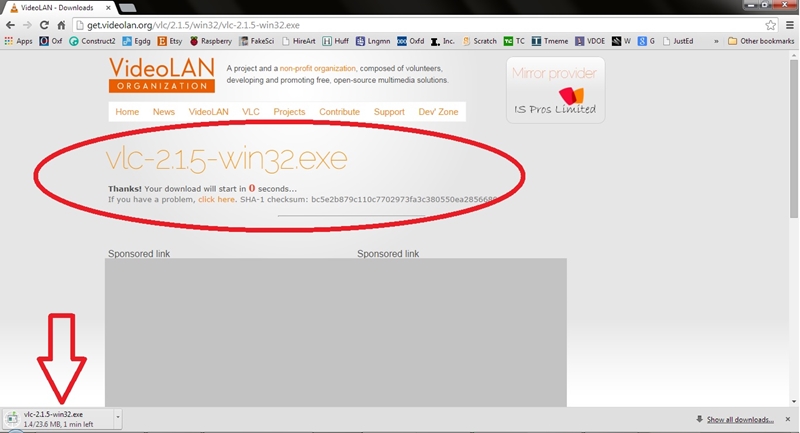Open the G bookmark
This screenshot has width=800, height=433.
coord(646,41)
